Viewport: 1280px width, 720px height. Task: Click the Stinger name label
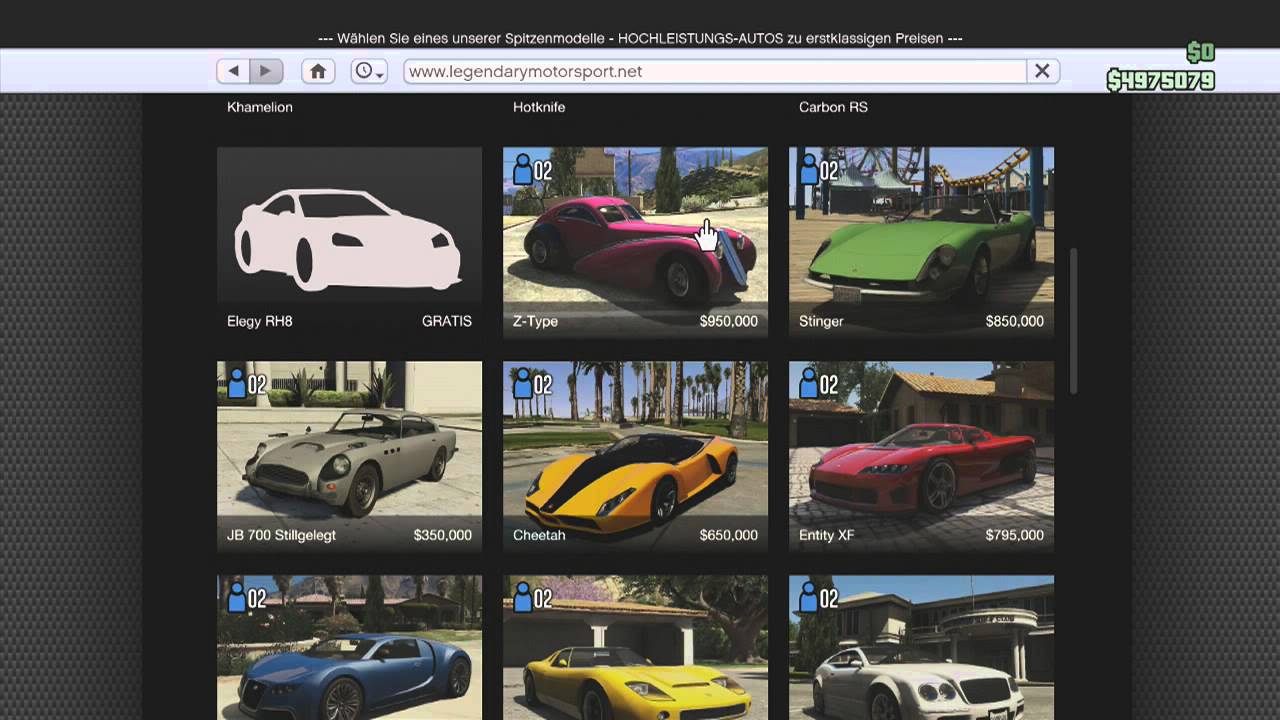[x=821, y=321]
